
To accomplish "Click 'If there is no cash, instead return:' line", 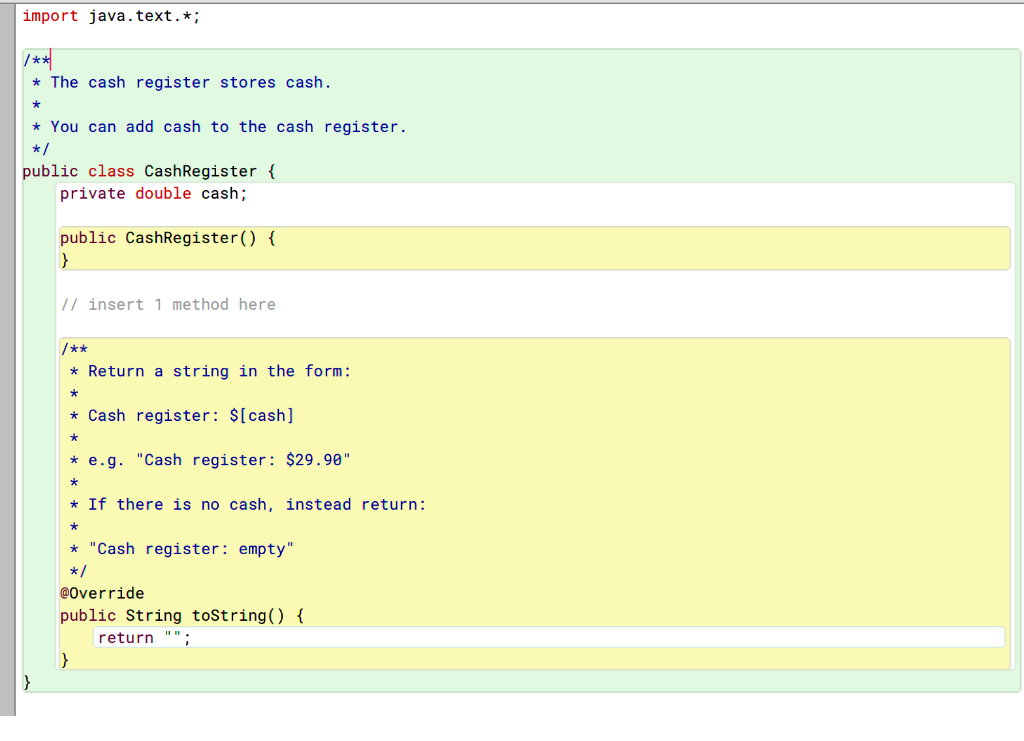I will 257,505.
